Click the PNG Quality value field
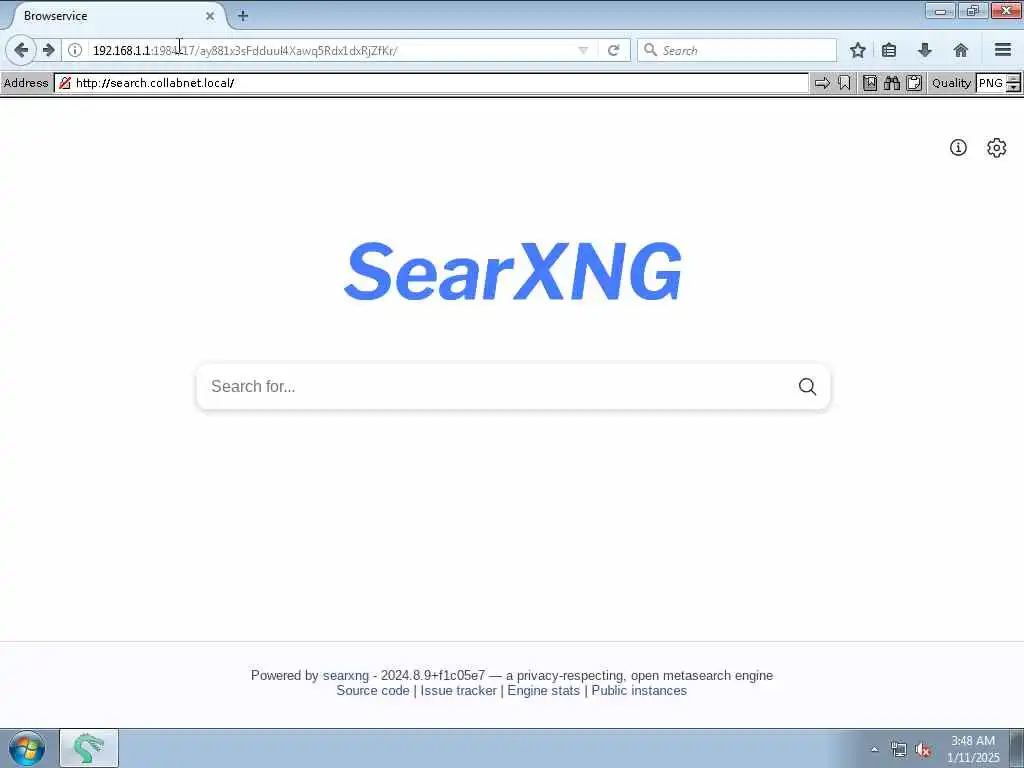The image size is (1024, 768). point(991,83)
